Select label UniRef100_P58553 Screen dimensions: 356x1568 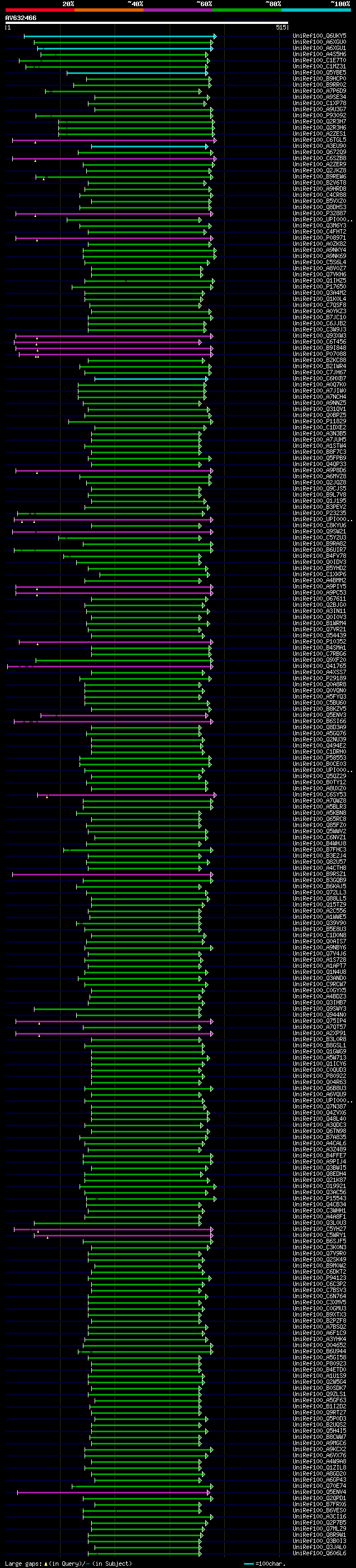click(319, 757)
